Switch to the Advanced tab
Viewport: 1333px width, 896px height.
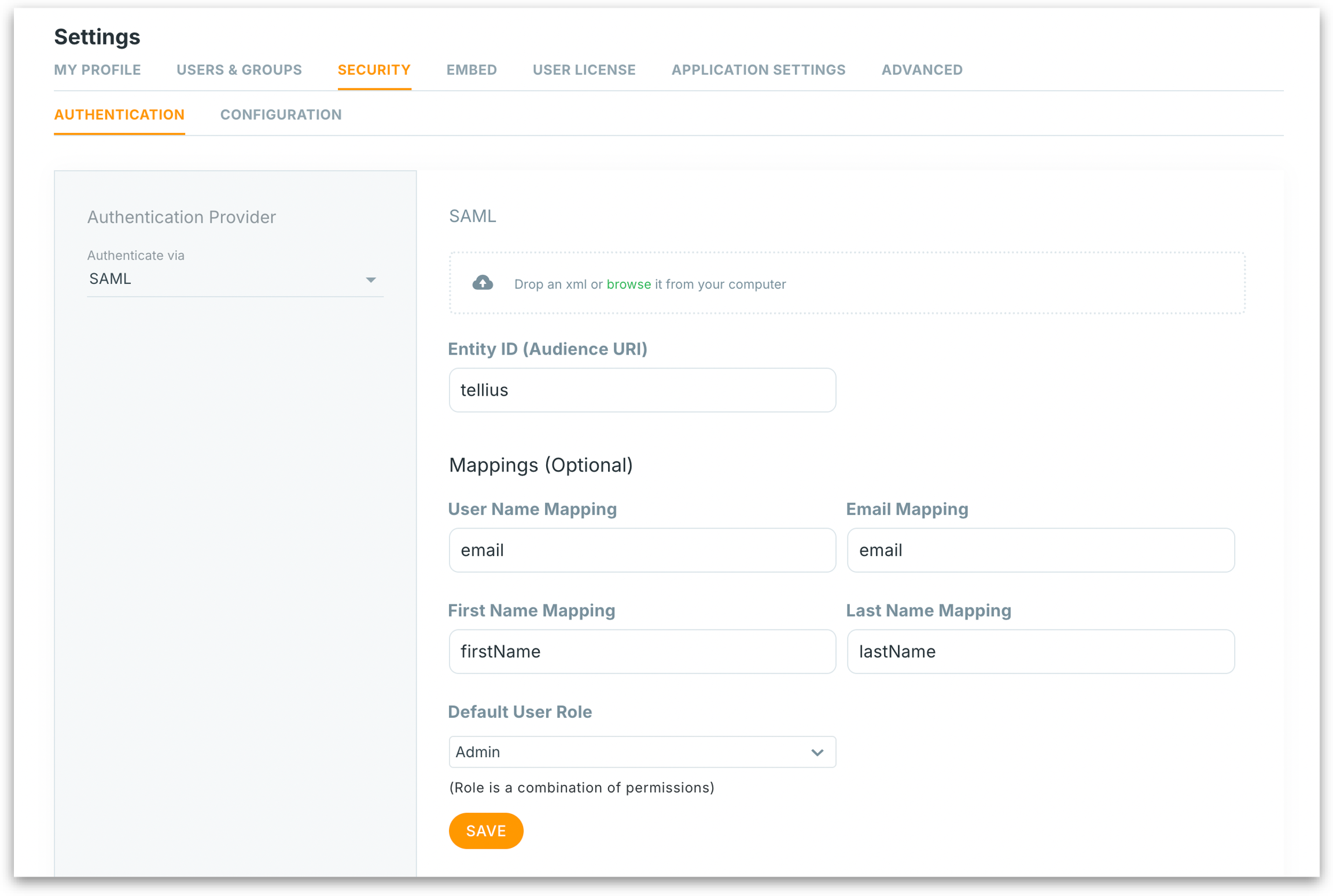tap(922, 70)
